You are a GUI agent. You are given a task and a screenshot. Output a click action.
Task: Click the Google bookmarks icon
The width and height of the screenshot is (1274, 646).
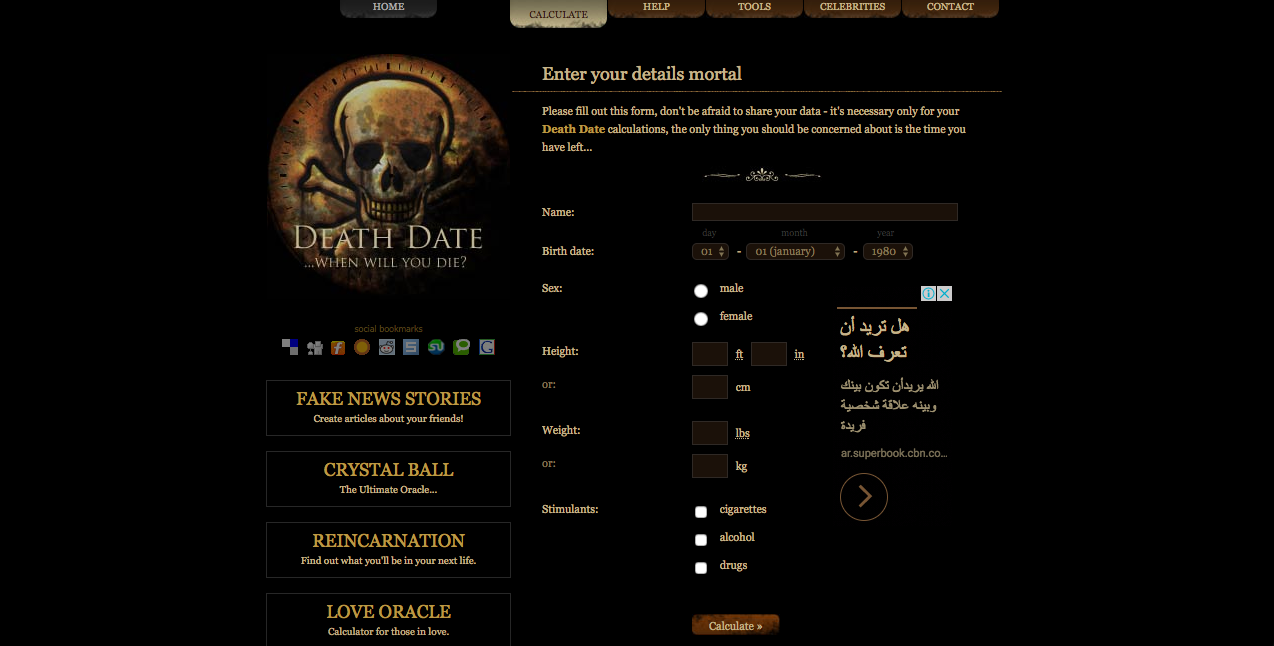click(x=487, y=347)
